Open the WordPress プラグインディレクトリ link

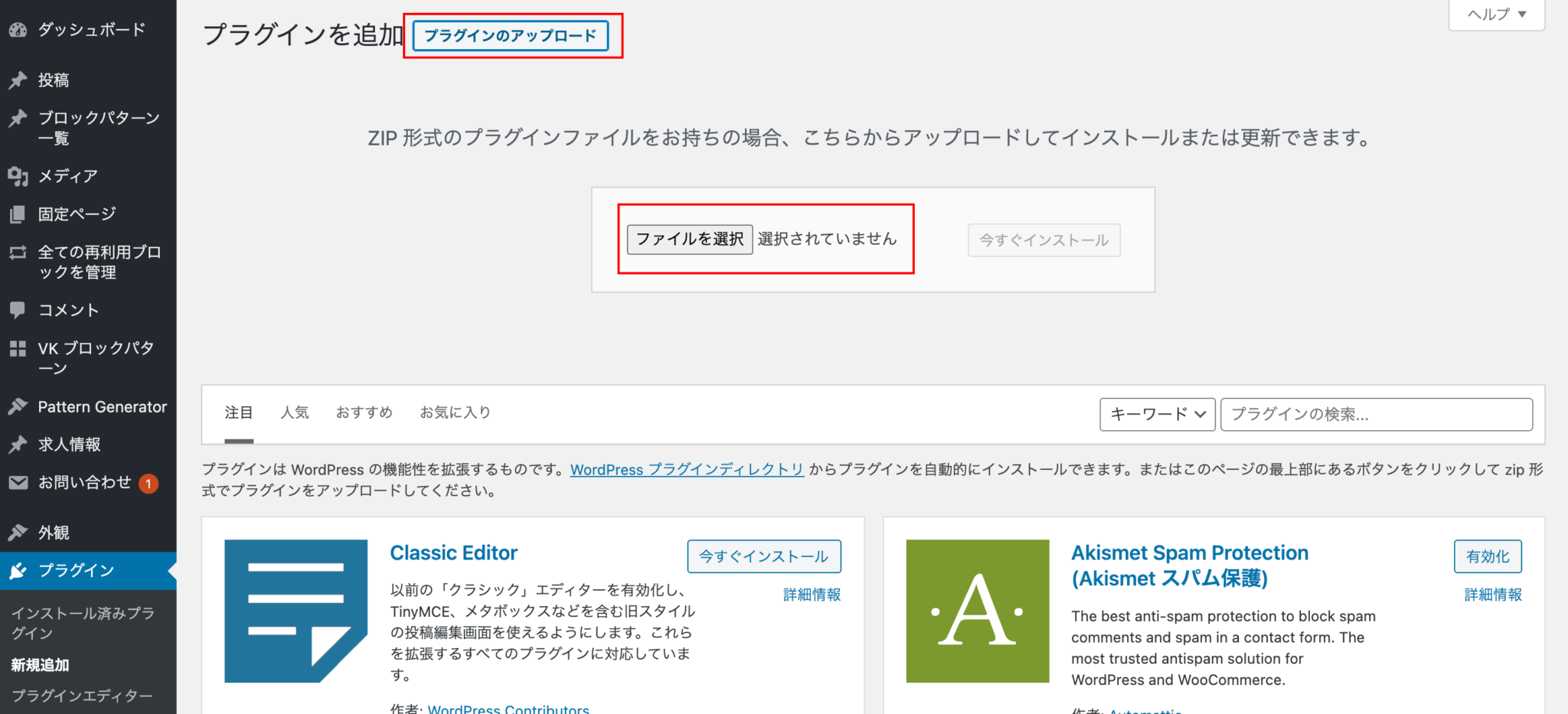687,470
